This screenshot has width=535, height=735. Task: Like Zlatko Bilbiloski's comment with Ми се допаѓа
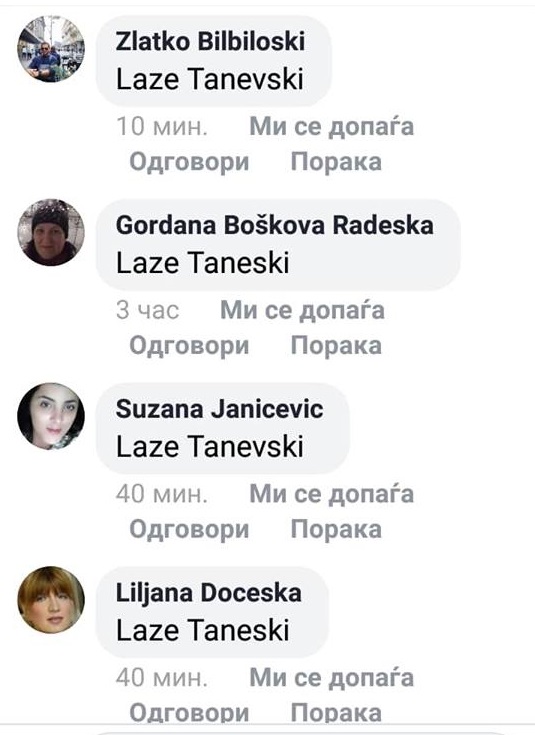pos(332,127)
